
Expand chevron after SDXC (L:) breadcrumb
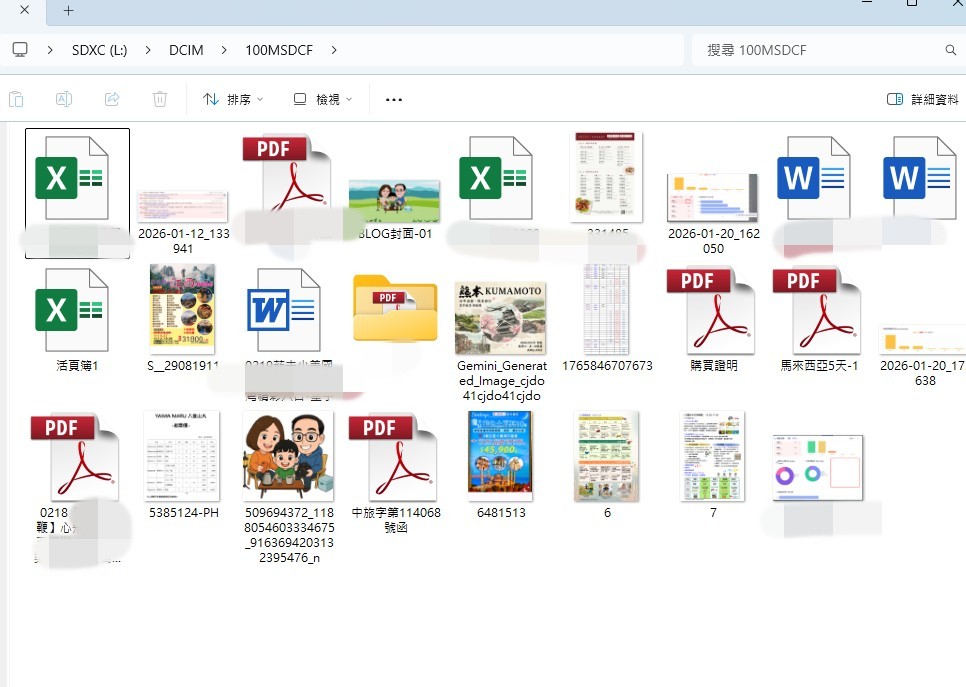(x=148, y=50)
